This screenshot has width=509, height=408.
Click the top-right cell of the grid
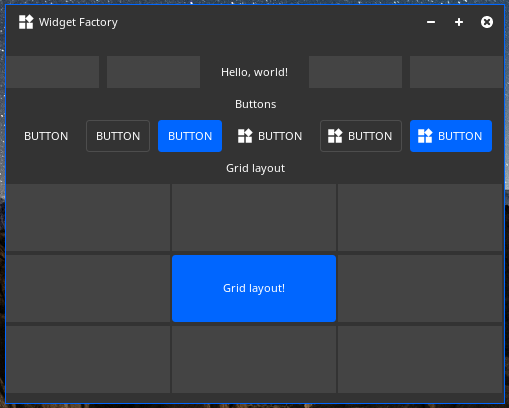point(420,217)
